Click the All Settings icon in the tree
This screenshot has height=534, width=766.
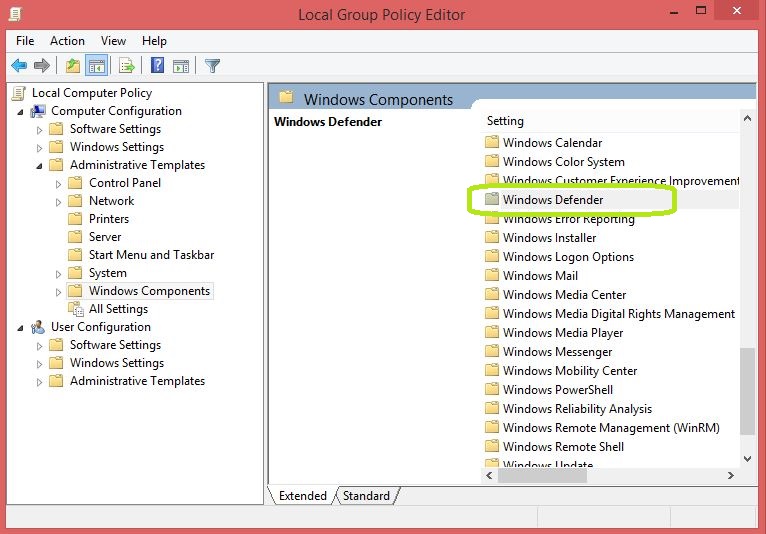point(76,309)
